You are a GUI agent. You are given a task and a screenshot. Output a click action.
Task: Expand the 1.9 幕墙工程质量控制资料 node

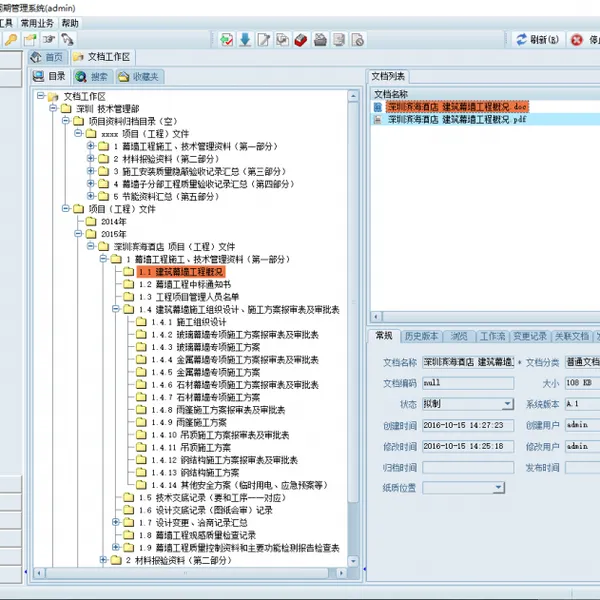[116, 547]
